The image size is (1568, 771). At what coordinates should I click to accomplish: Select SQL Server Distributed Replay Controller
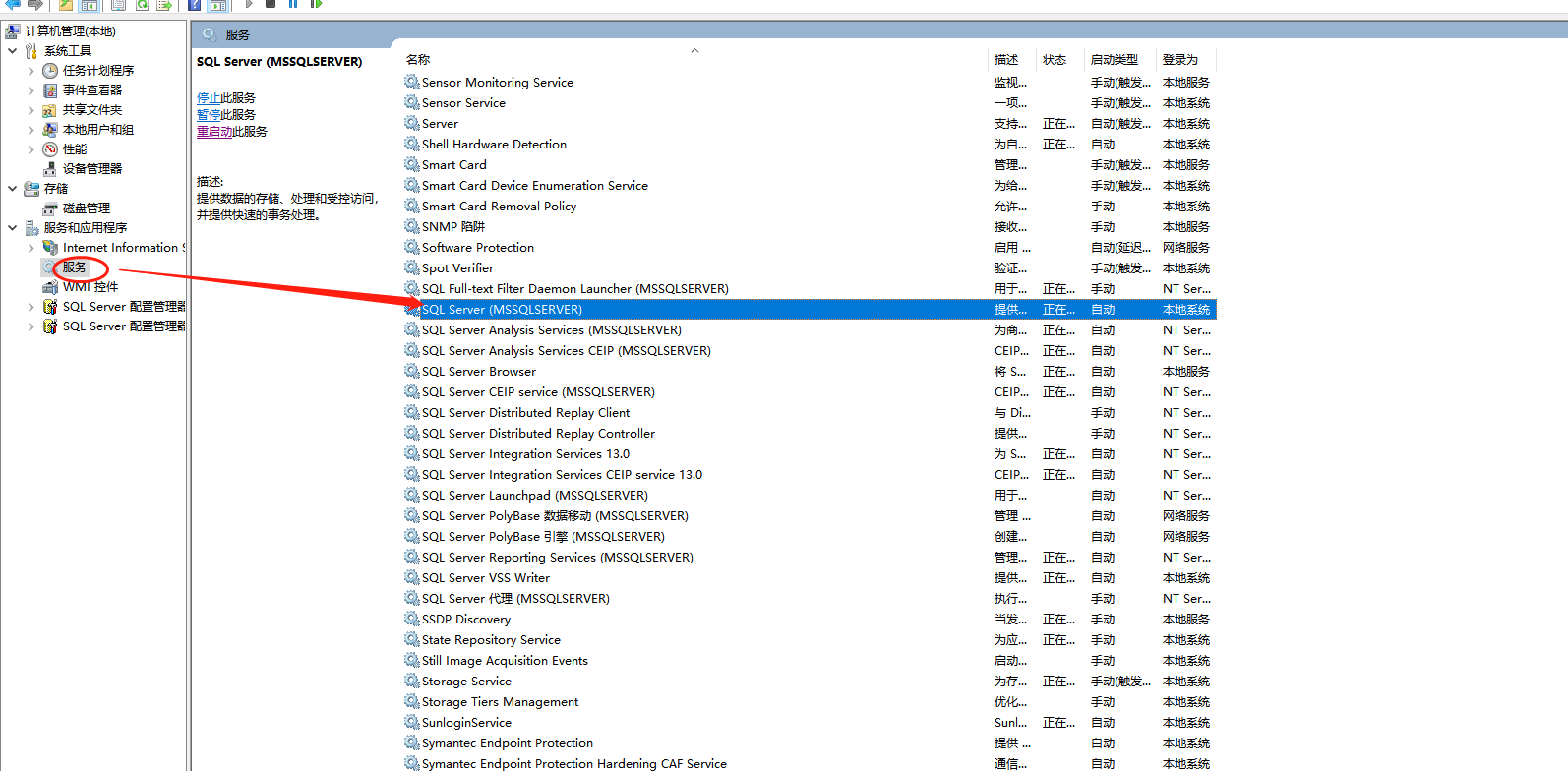(x=810, y=433)
